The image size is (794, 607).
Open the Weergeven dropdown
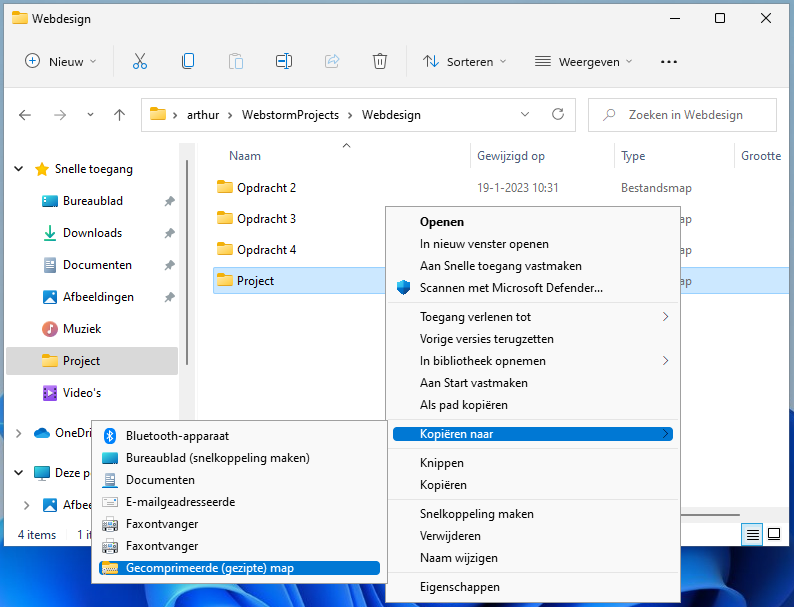tap(584, 61)
